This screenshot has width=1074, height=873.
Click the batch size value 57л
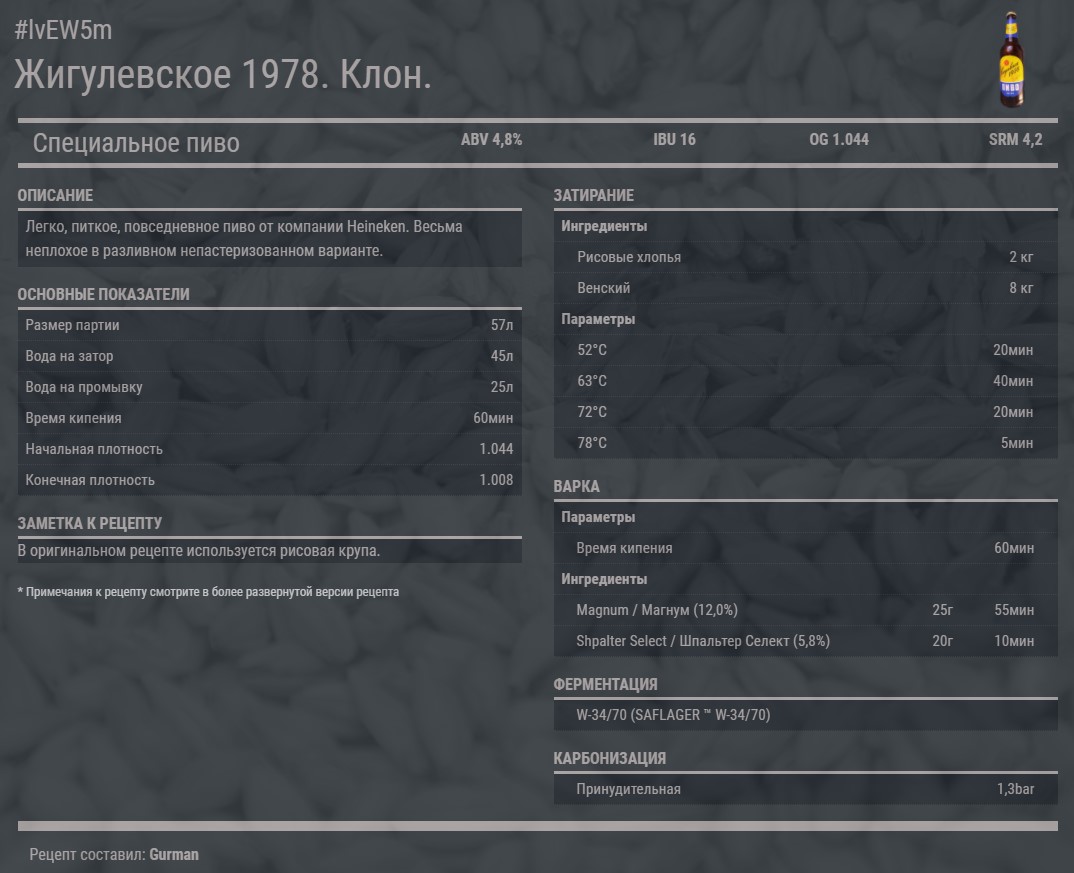point(501,325)
